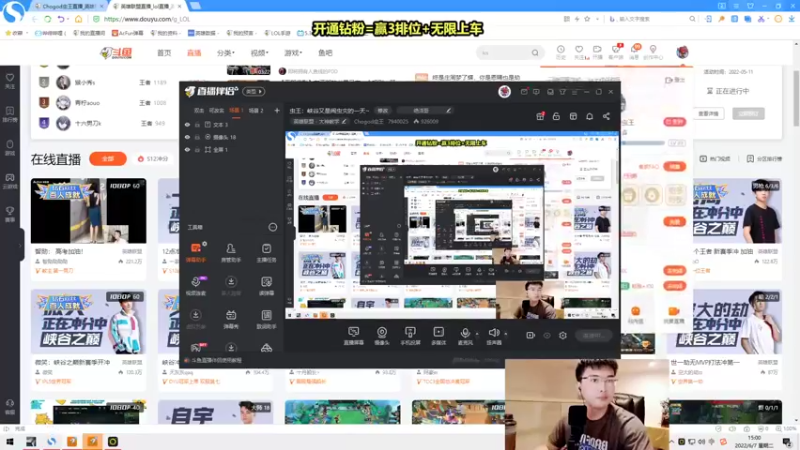Click 修改 button next to stream title

click(x=382, y=110)
